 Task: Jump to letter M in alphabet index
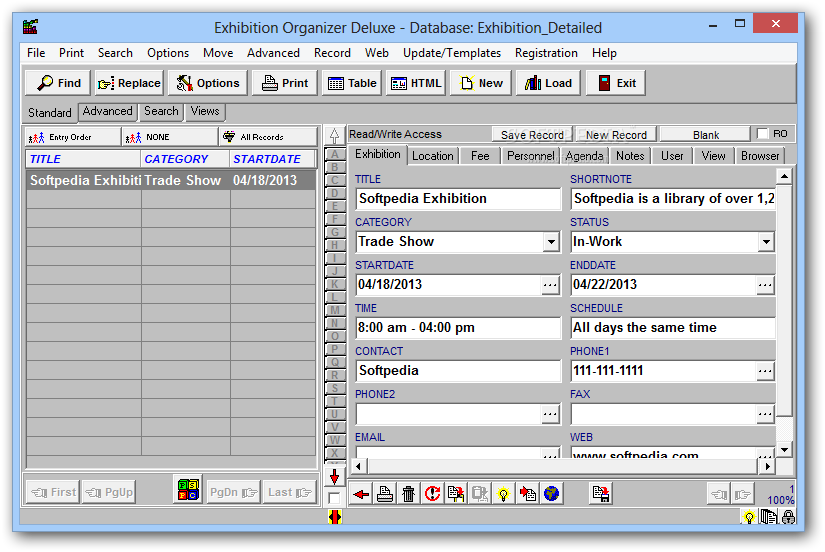pos(335,310)
